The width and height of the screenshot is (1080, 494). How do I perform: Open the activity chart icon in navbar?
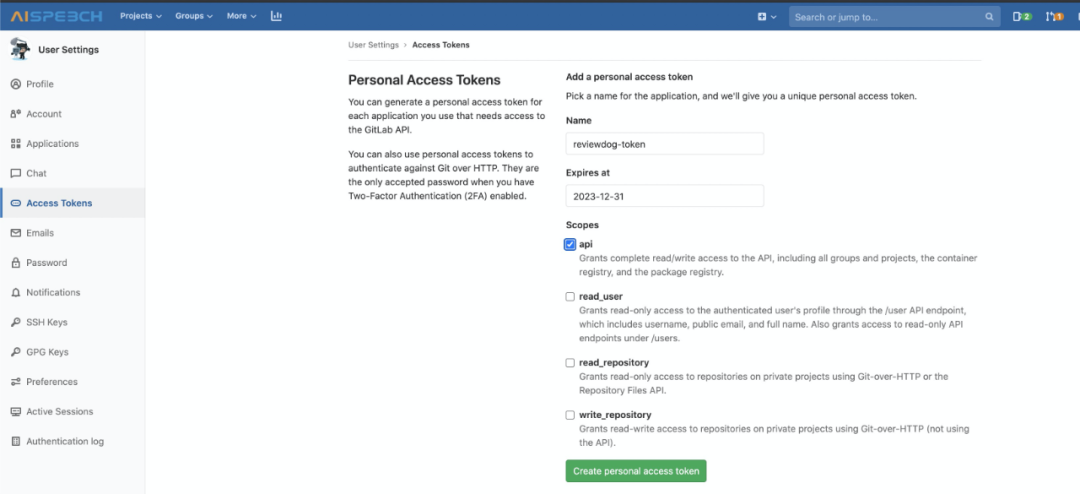[276, 16]
